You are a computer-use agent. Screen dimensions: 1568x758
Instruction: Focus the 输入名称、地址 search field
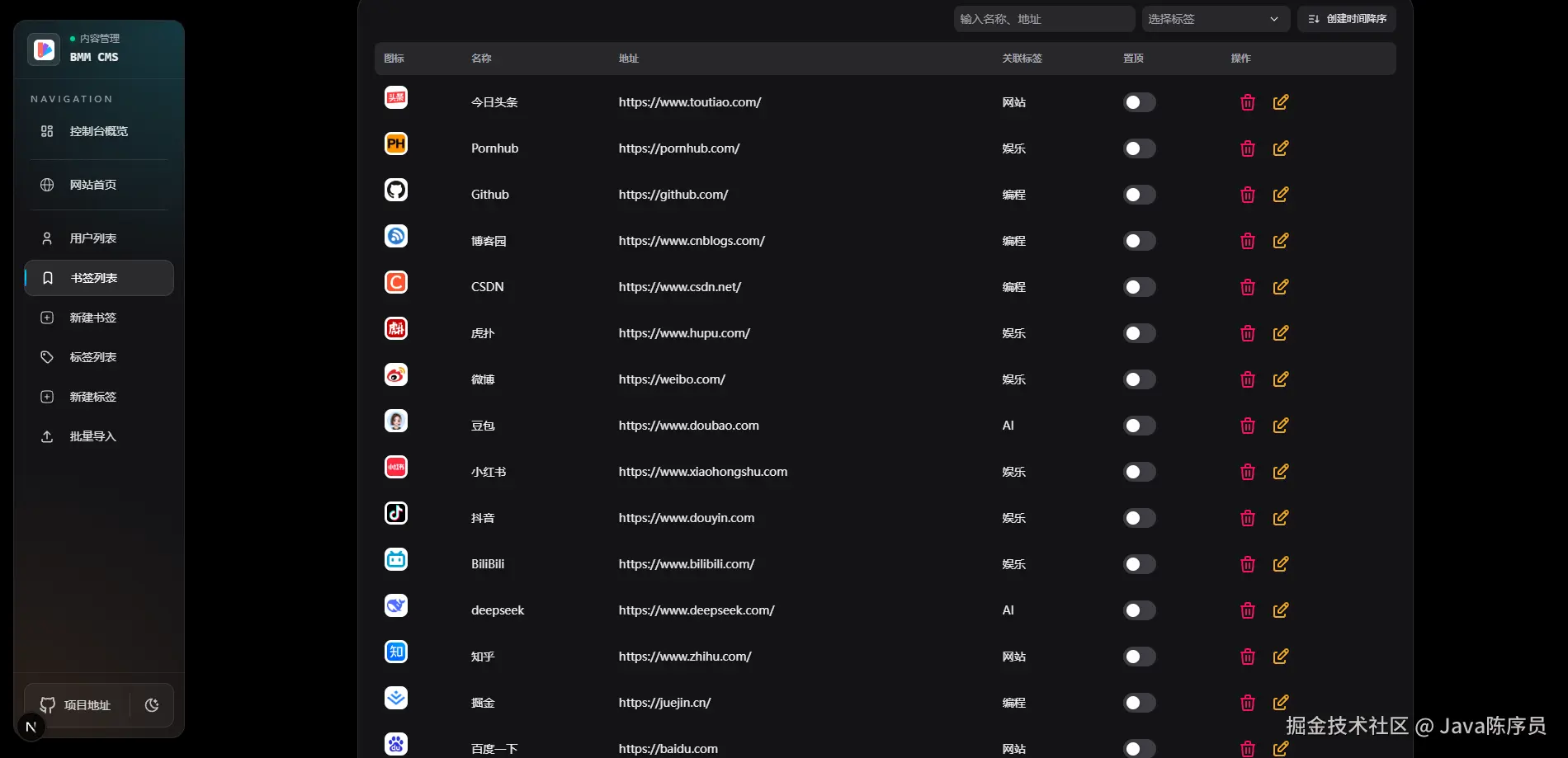pyautogui.click(x=1044, y=19)
